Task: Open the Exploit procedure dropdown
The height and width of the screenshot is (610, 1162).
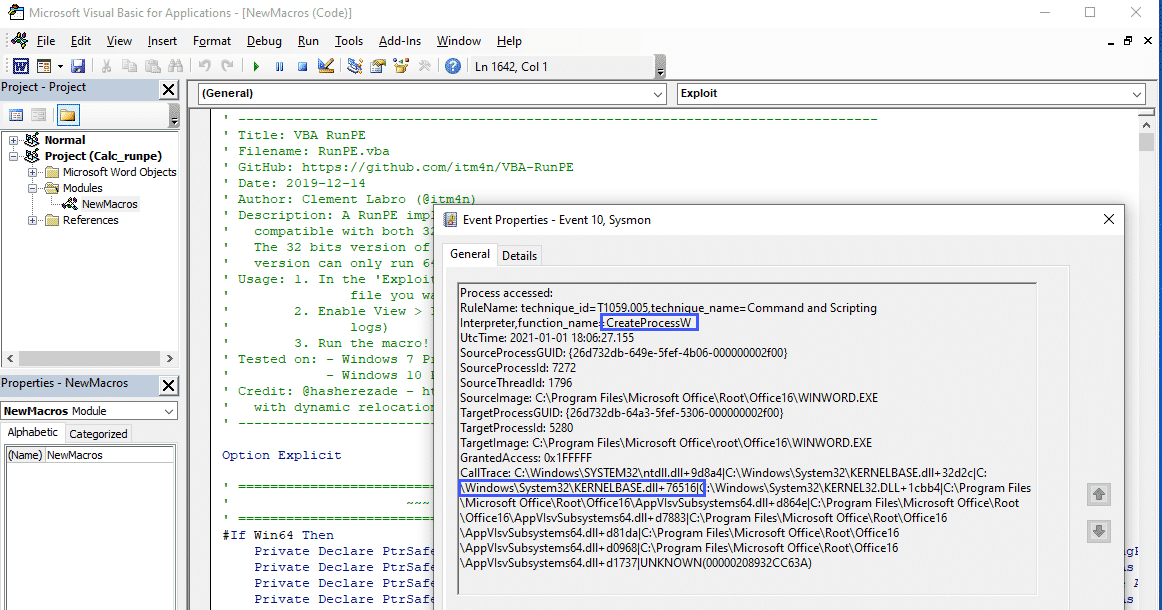Action: pos(1138,92)
